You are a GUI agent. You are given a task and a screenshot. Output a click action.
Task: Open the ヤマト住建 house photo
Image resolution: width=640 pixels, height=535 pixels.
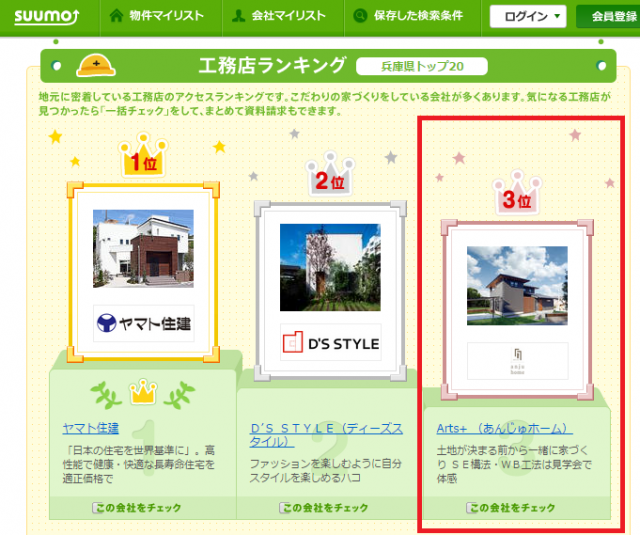(x=143, y=249)
